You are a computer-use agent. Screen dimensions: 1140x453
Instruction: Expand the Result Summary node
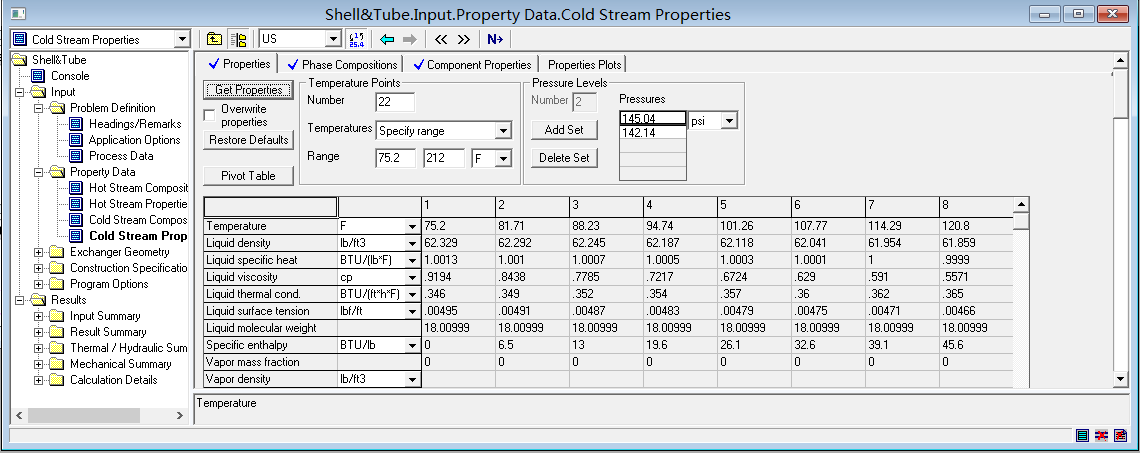point(39,332)
